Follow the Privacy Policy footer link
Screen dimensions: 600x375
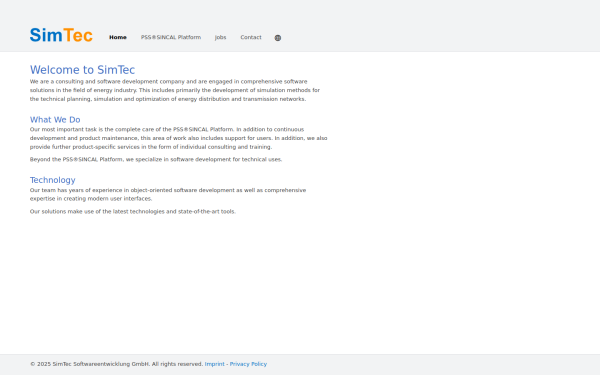click(248, 364)
